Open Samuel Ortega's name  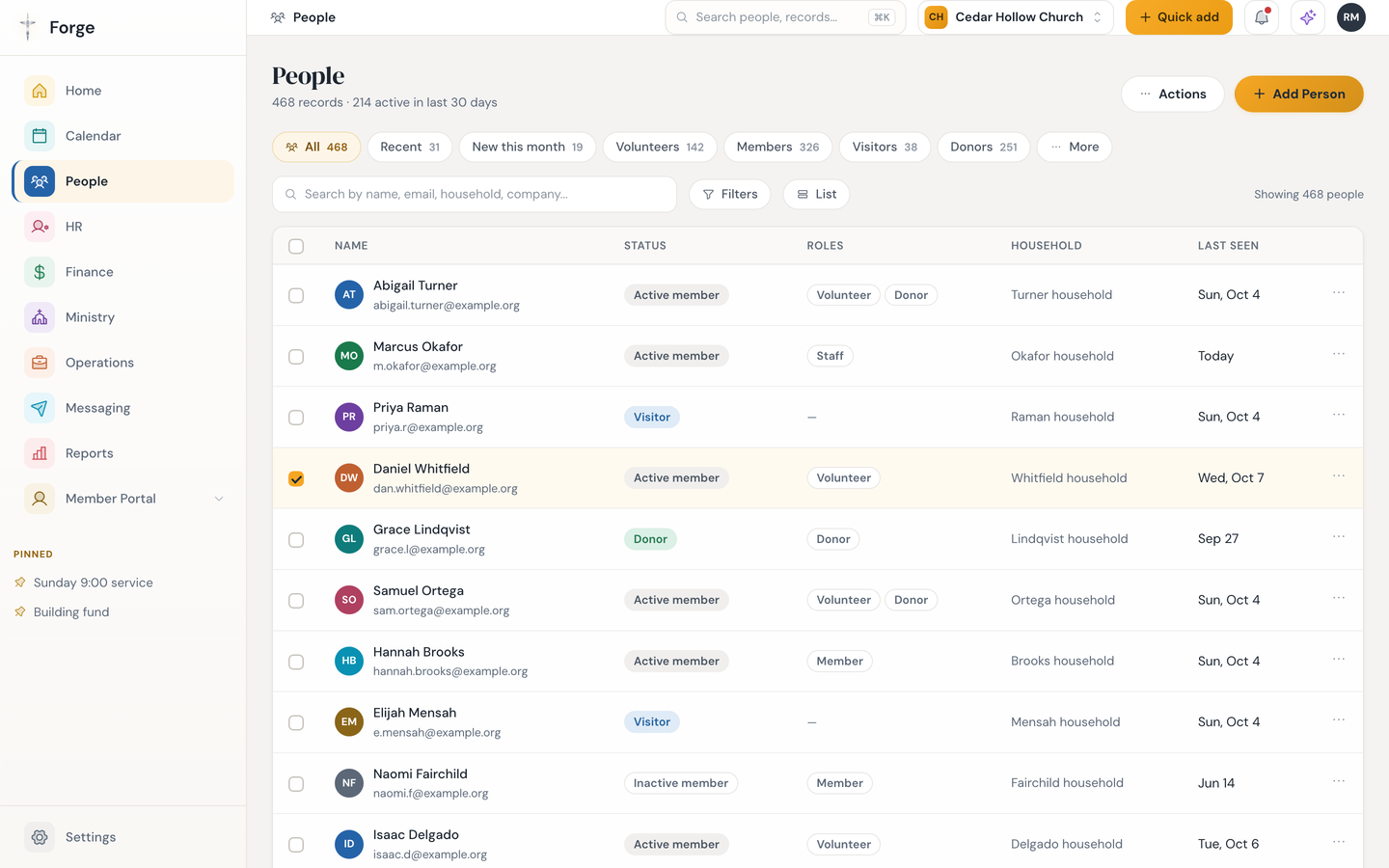click(419, 590)
